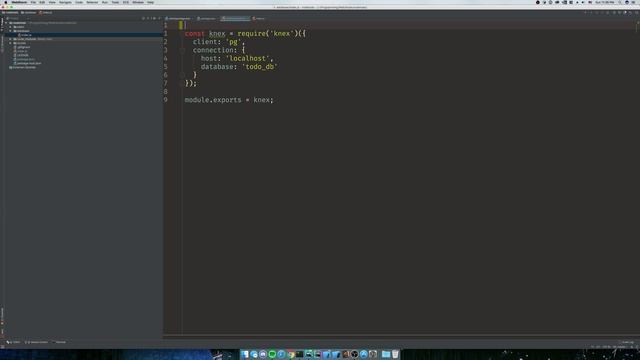This screenshot has width=640, height=360.
Task: Open the Code menu
Action: (x=79, y=2)
